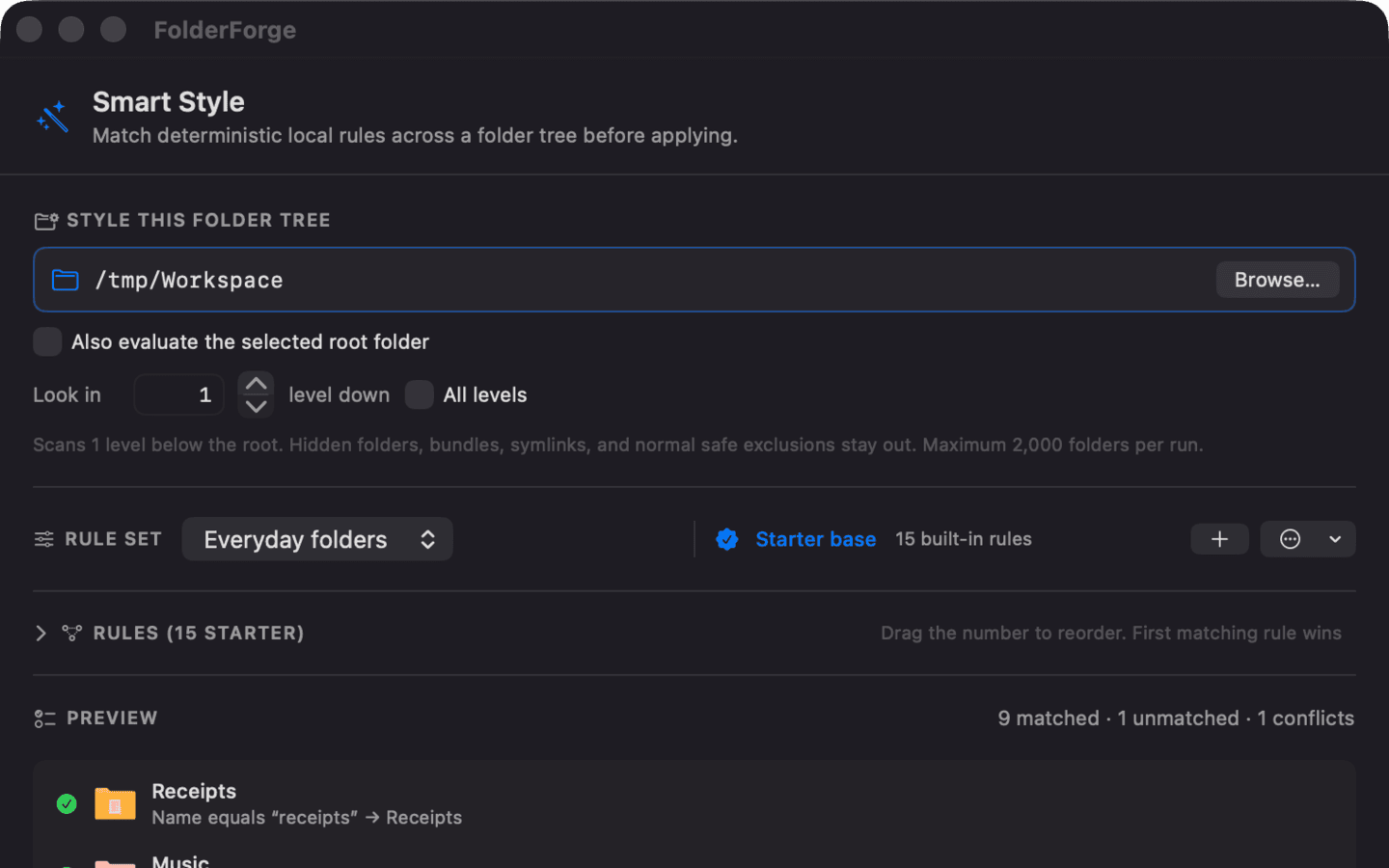
Task: Expand the RULES (15 STARTER) section
Action: click(x=41, y=633)
